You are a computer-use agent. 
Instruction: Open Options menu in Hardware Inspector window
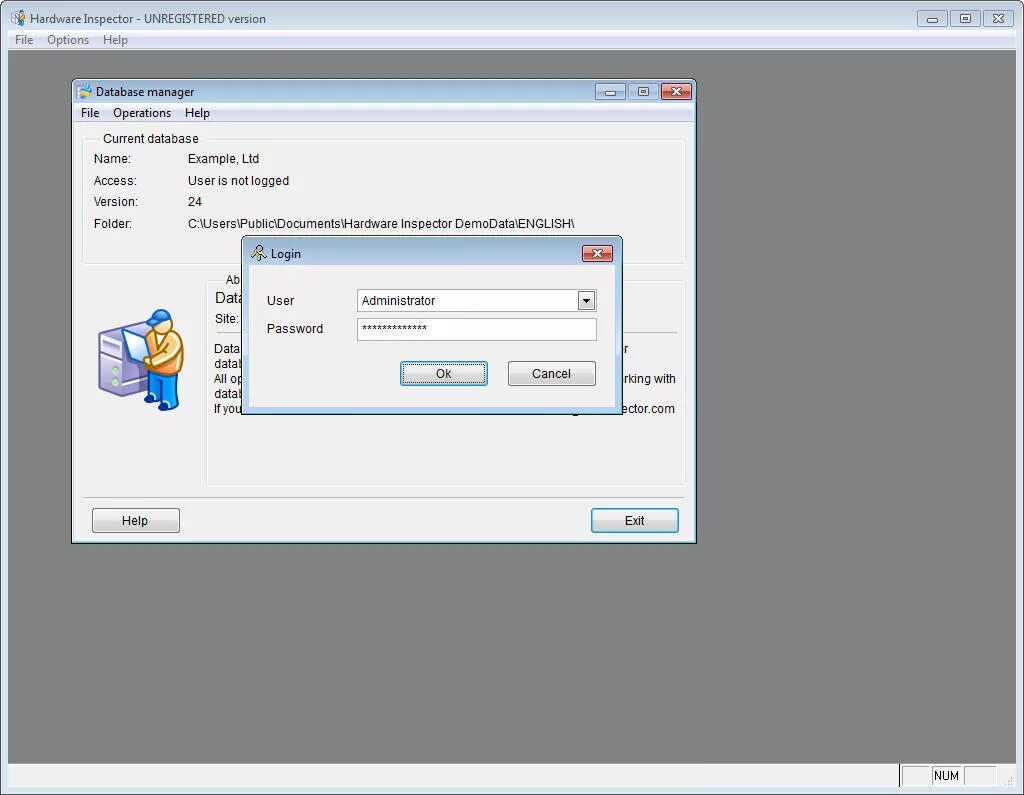68,40
